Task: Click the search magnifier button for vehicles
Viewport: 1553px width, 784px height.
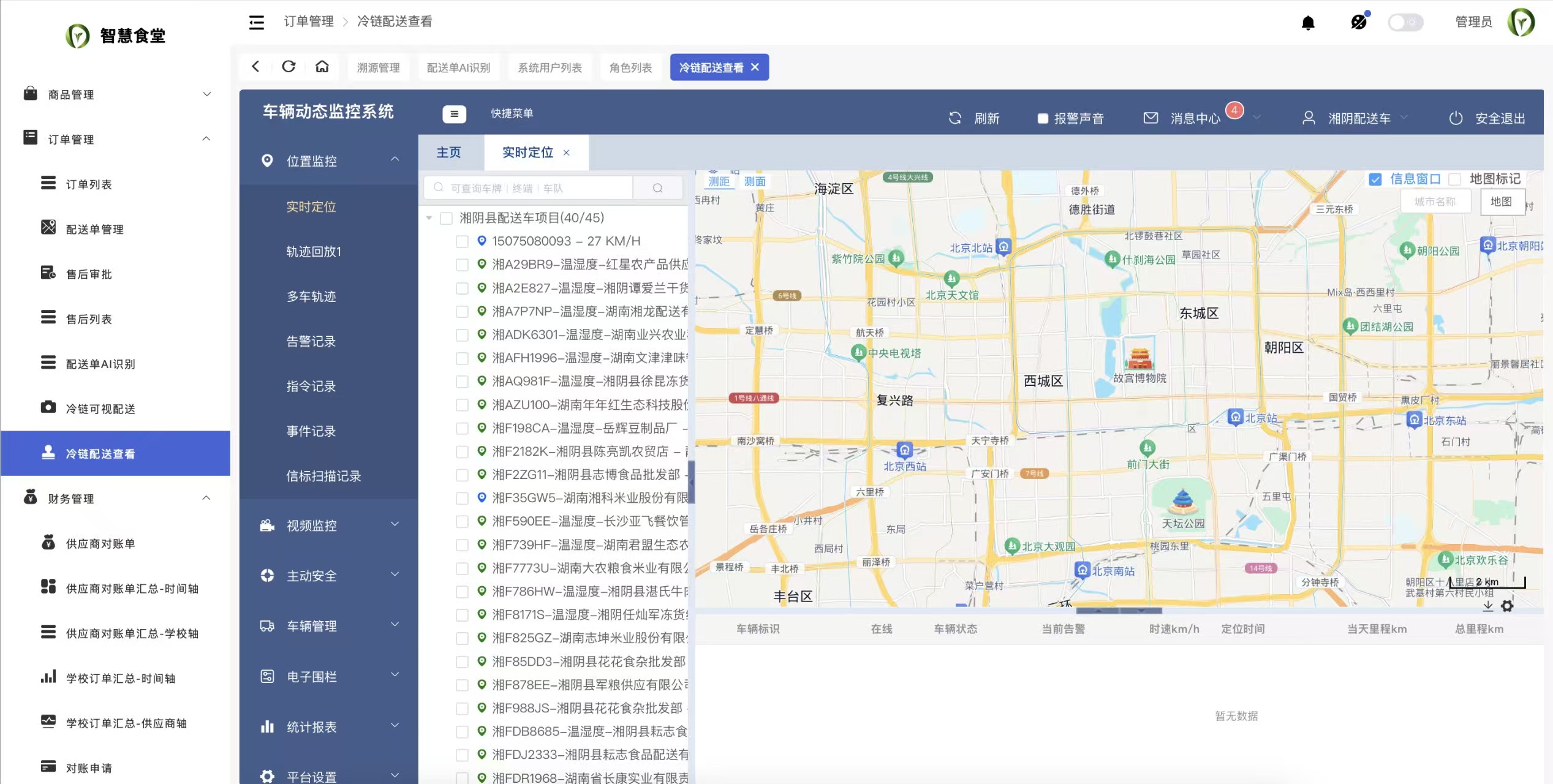Action: tap(657, 188)
